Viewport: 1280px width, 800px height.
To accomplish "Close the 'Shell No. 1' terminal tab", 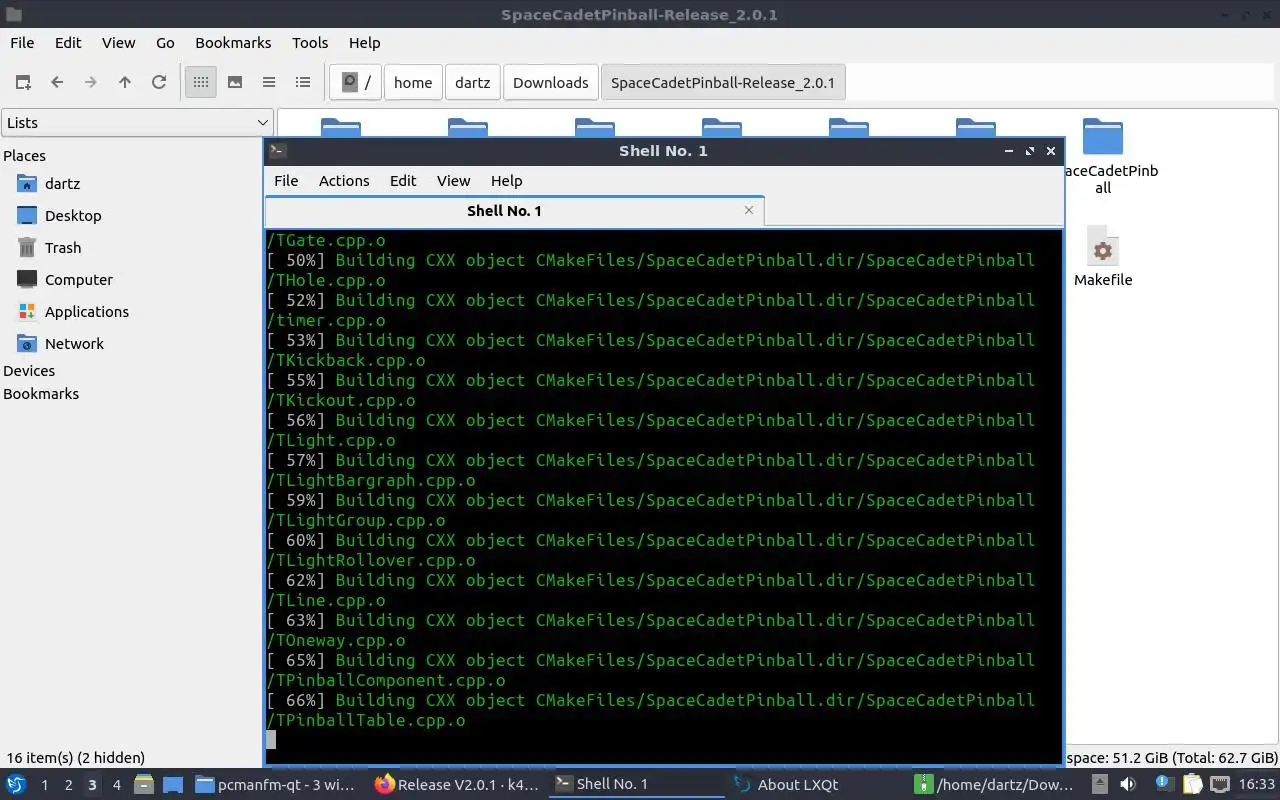I will pos(749,210).
